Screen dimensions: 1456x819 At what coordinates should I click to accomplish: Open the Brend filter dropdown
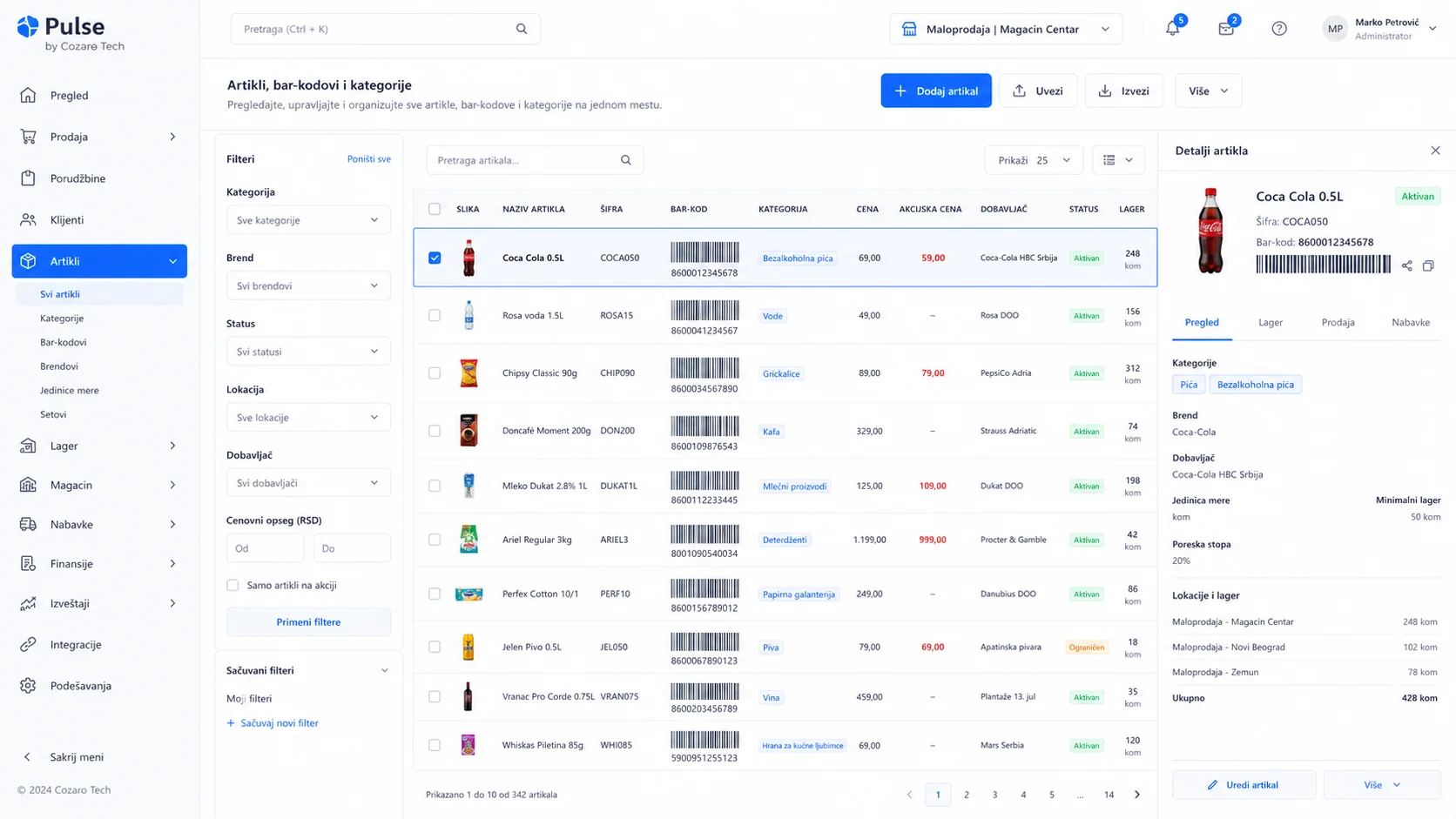click(x=308, y=285)
